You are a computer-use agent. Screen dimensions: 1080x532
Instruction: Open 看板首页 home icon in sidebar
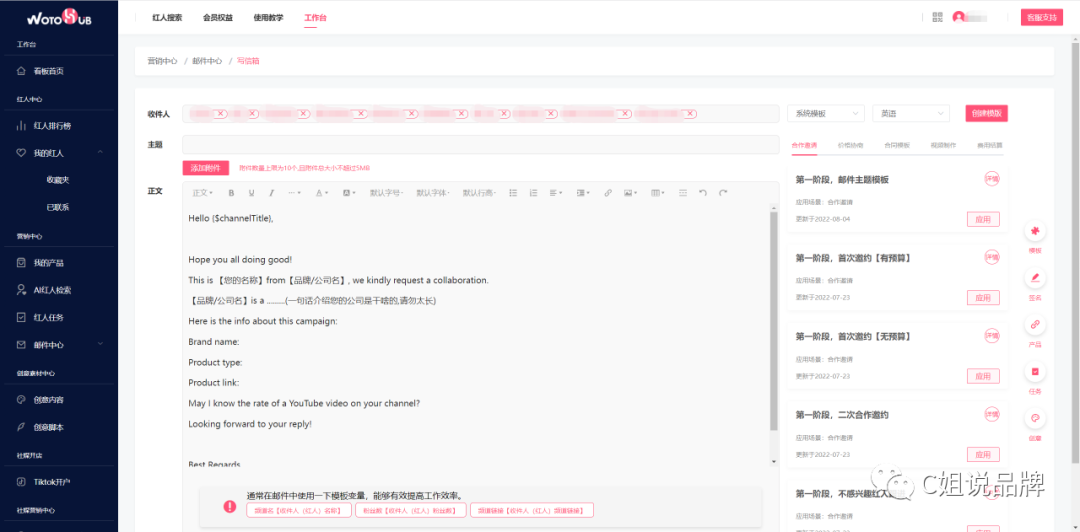[x=21, y=71]
